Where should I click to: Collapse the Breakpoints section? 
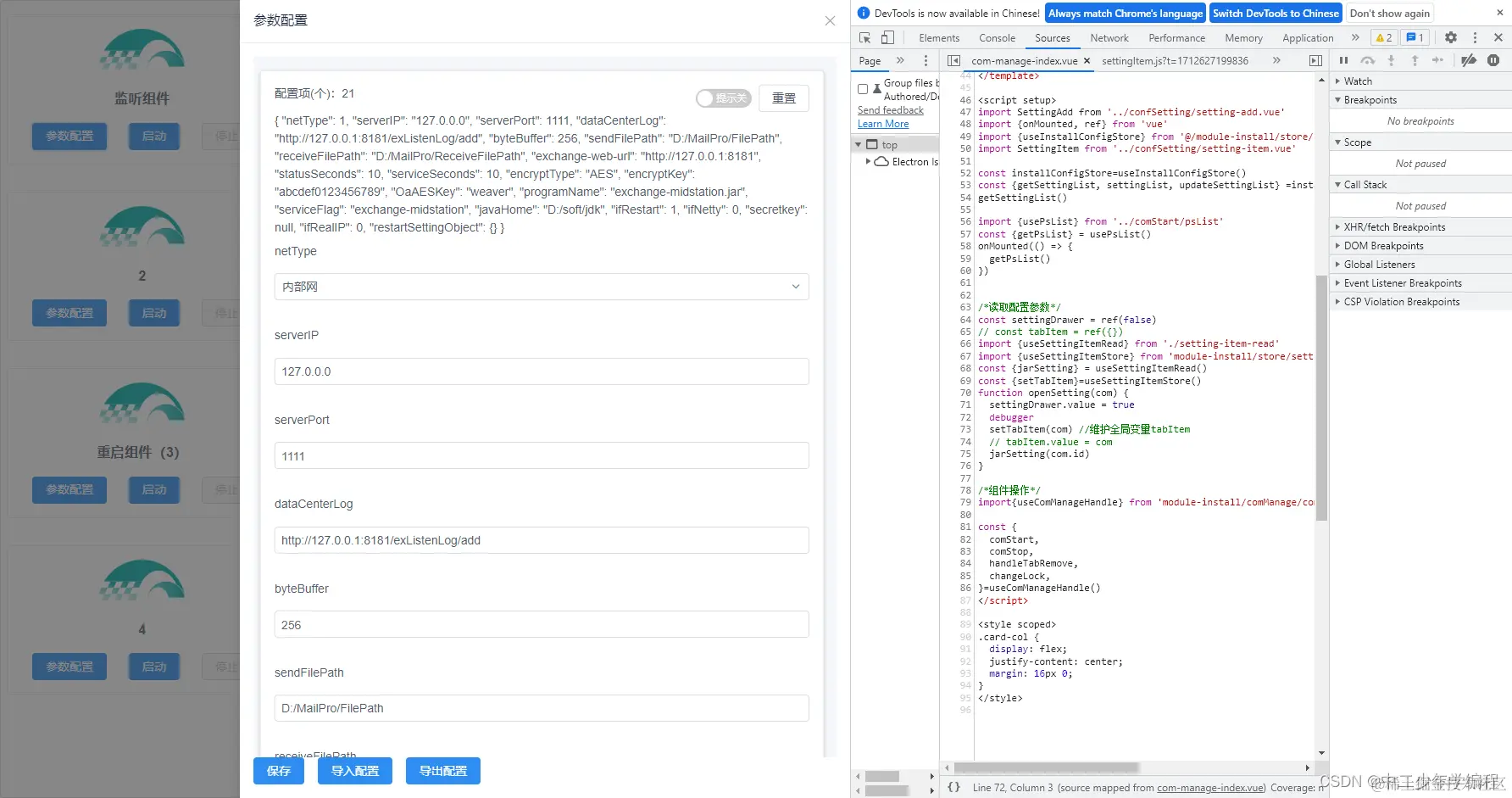click(1420, 100)
